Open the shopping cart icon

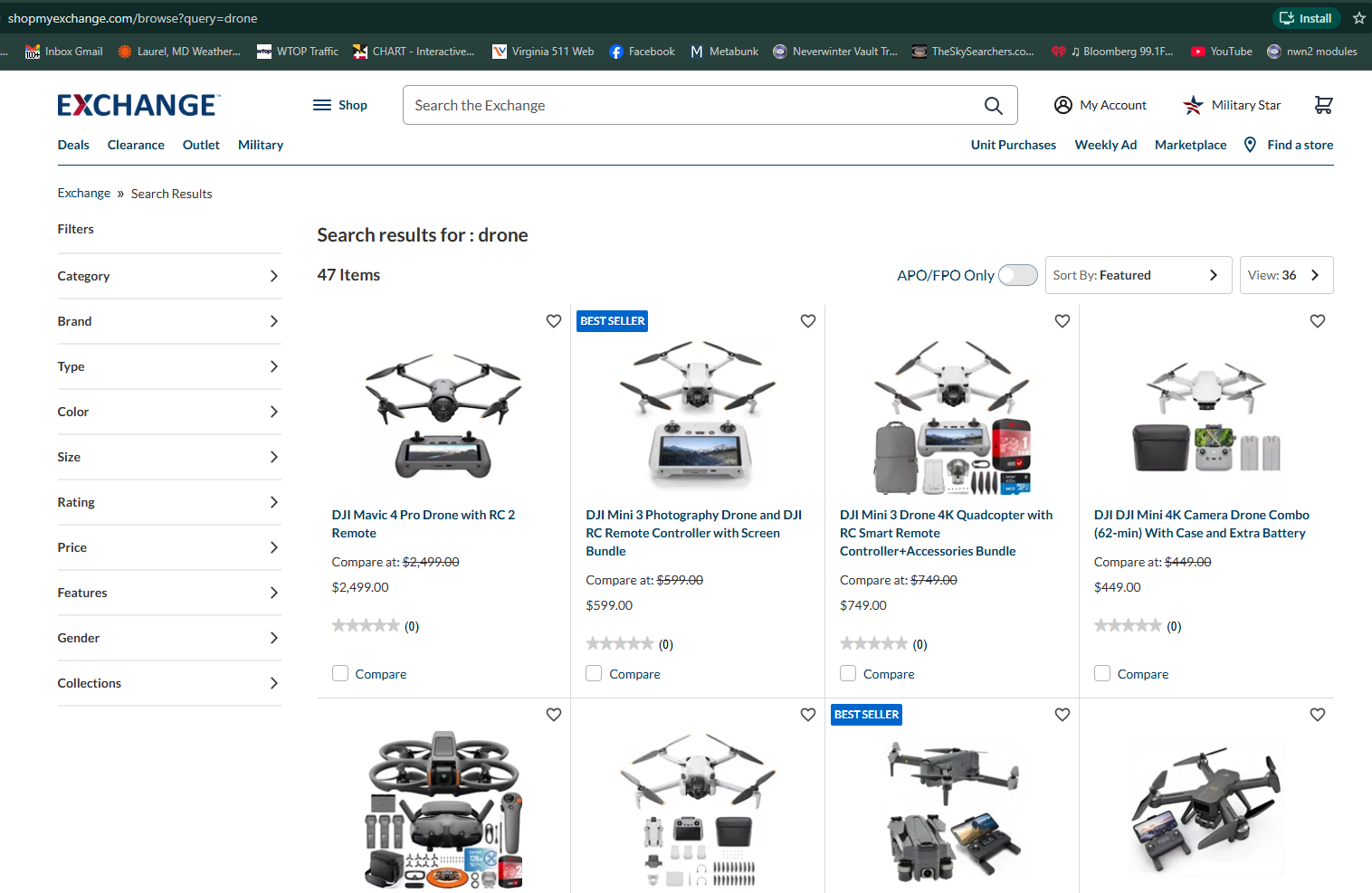click(x=1322, y=105)
